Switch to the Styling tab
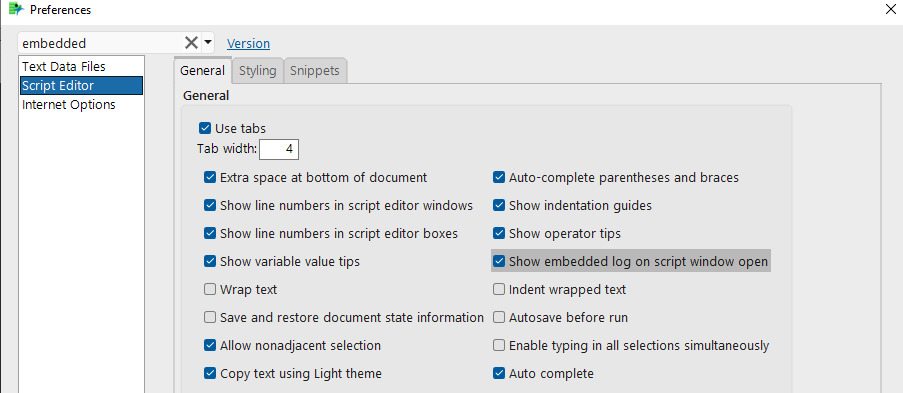The width and height of the screenshot is (903, 393). pyautogui.click(x=257, y=71)
